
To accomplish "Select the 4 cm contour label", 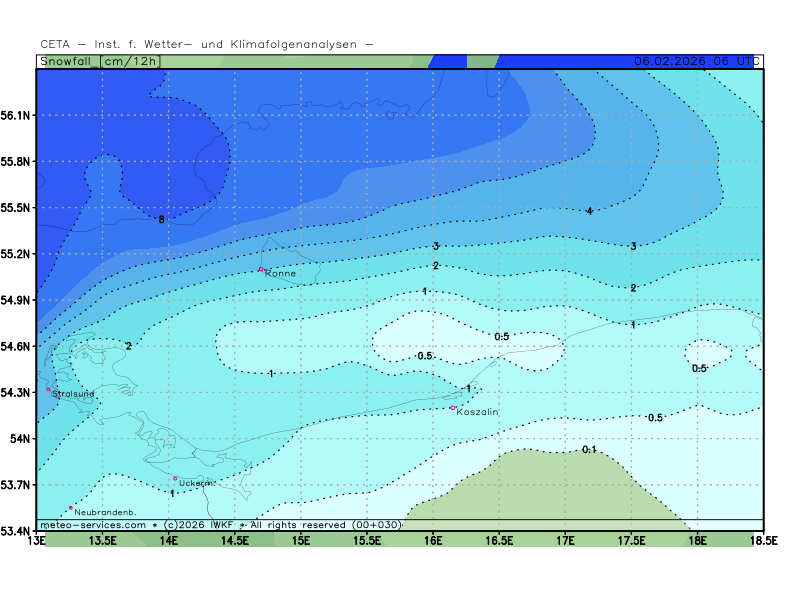I will tap(590, 211).
